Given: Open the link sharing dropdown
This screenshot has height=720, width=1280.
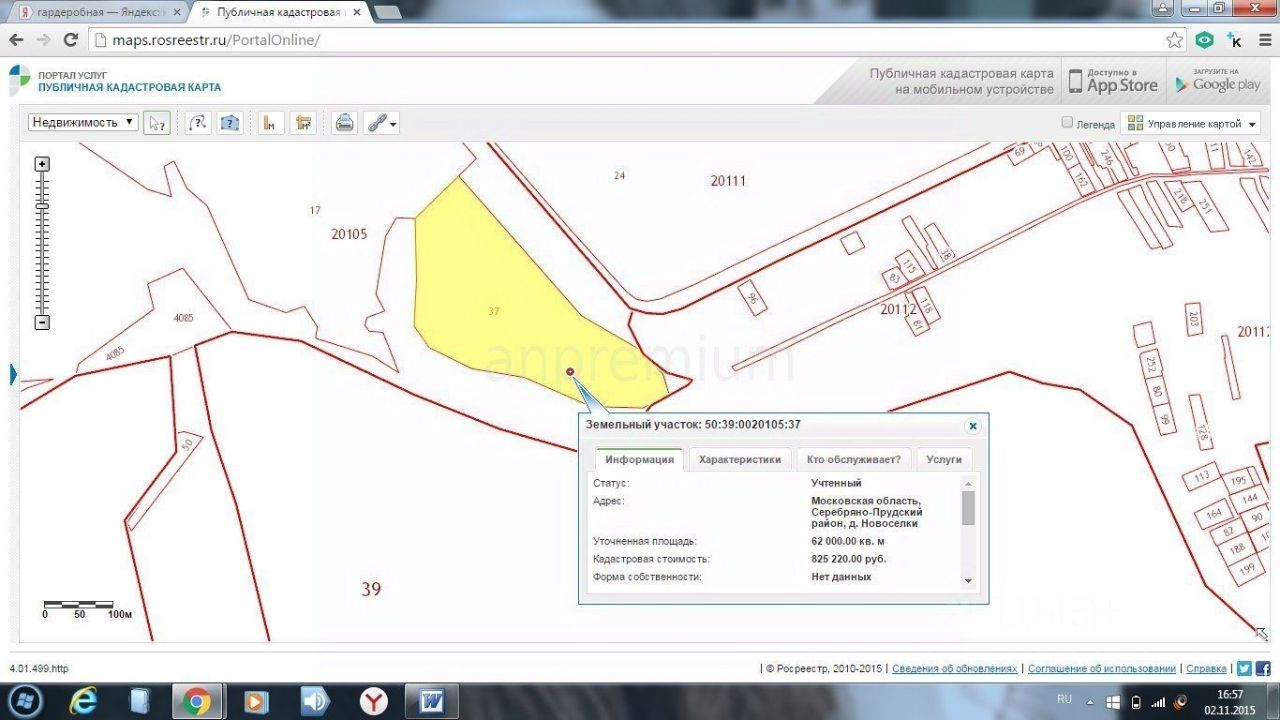Looking at the screenshot, I should [x=381, y=123].
